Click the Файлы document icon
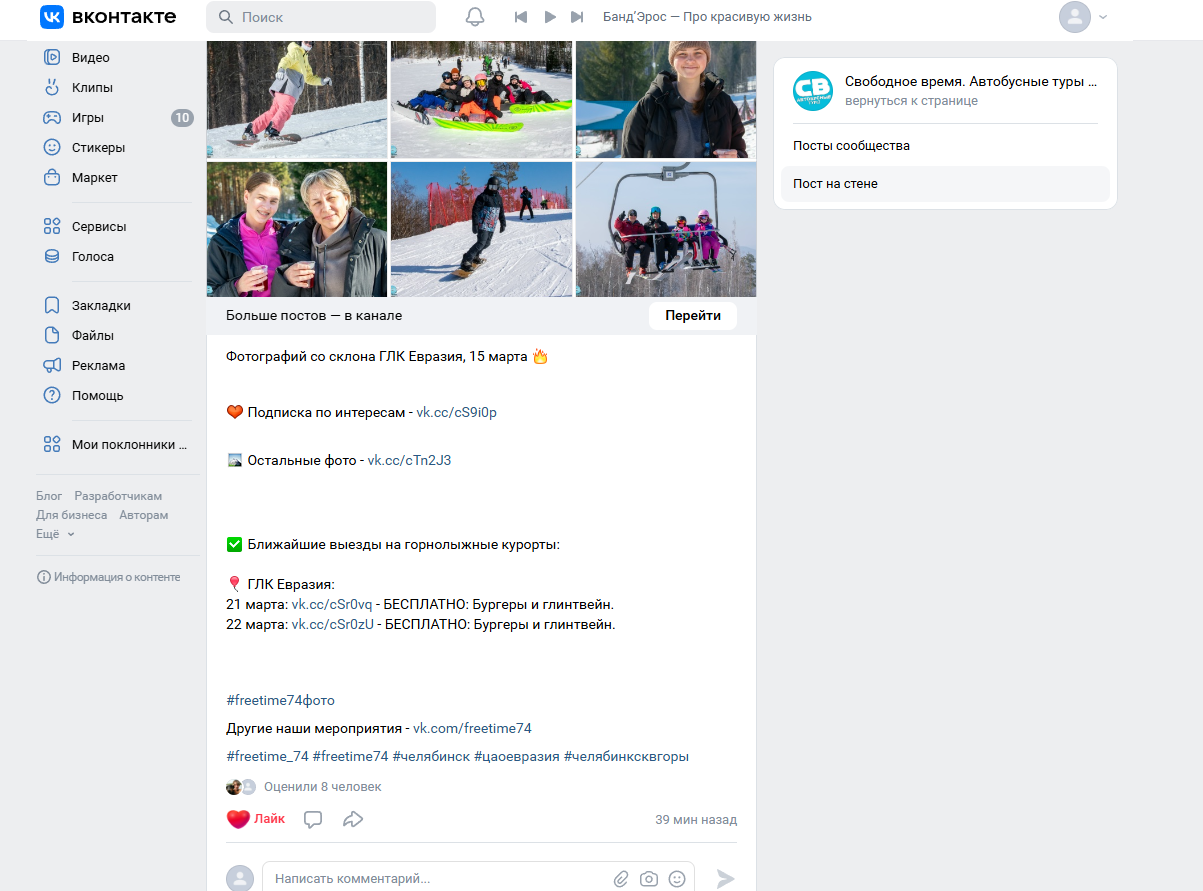Image resolution: width=1203 pixels, height=891 pixels. point(52,336)
